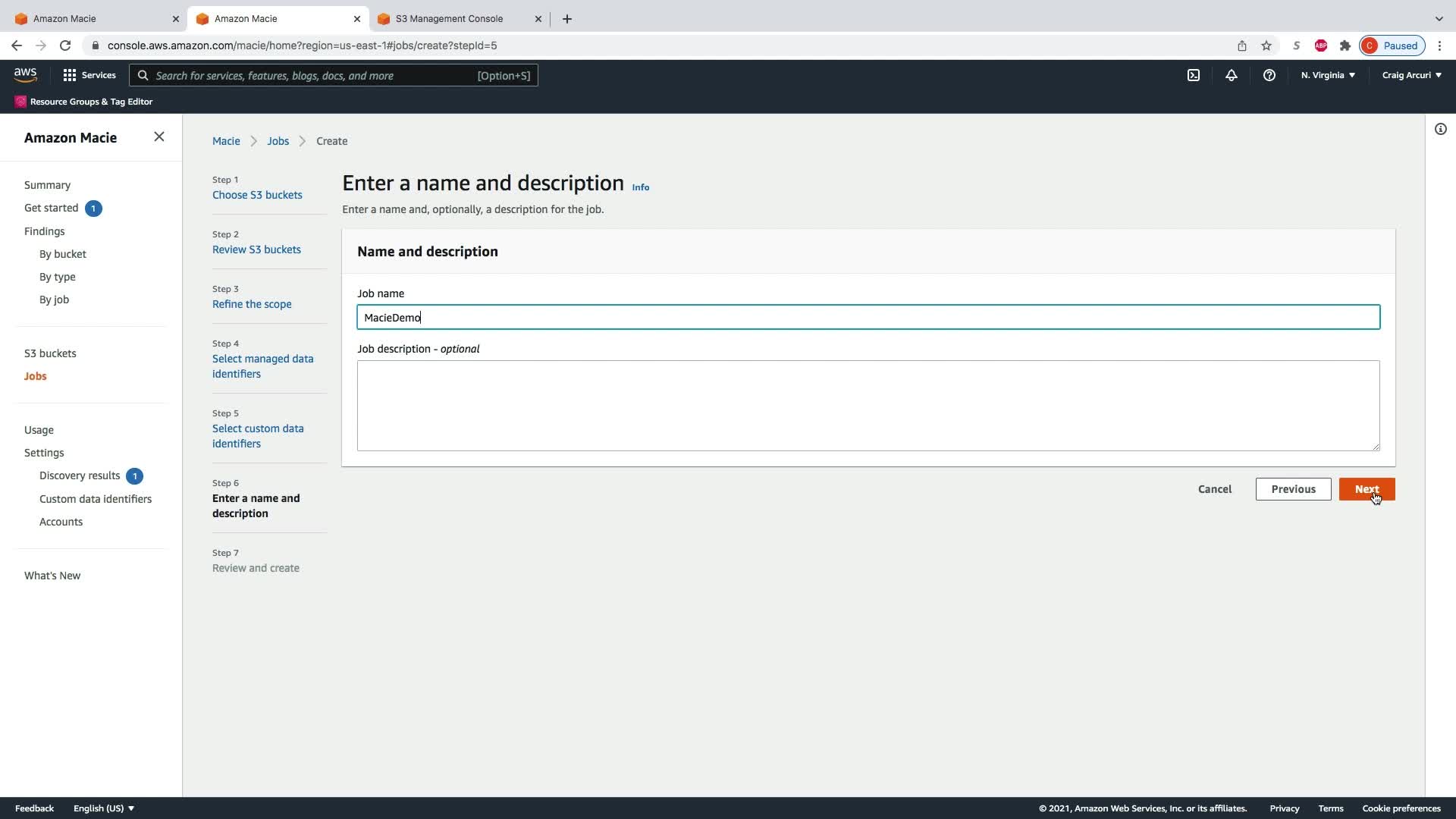Expand the Craig Arcuri account menu
Screen dimensions: 1456x819
pos(1411,75)
